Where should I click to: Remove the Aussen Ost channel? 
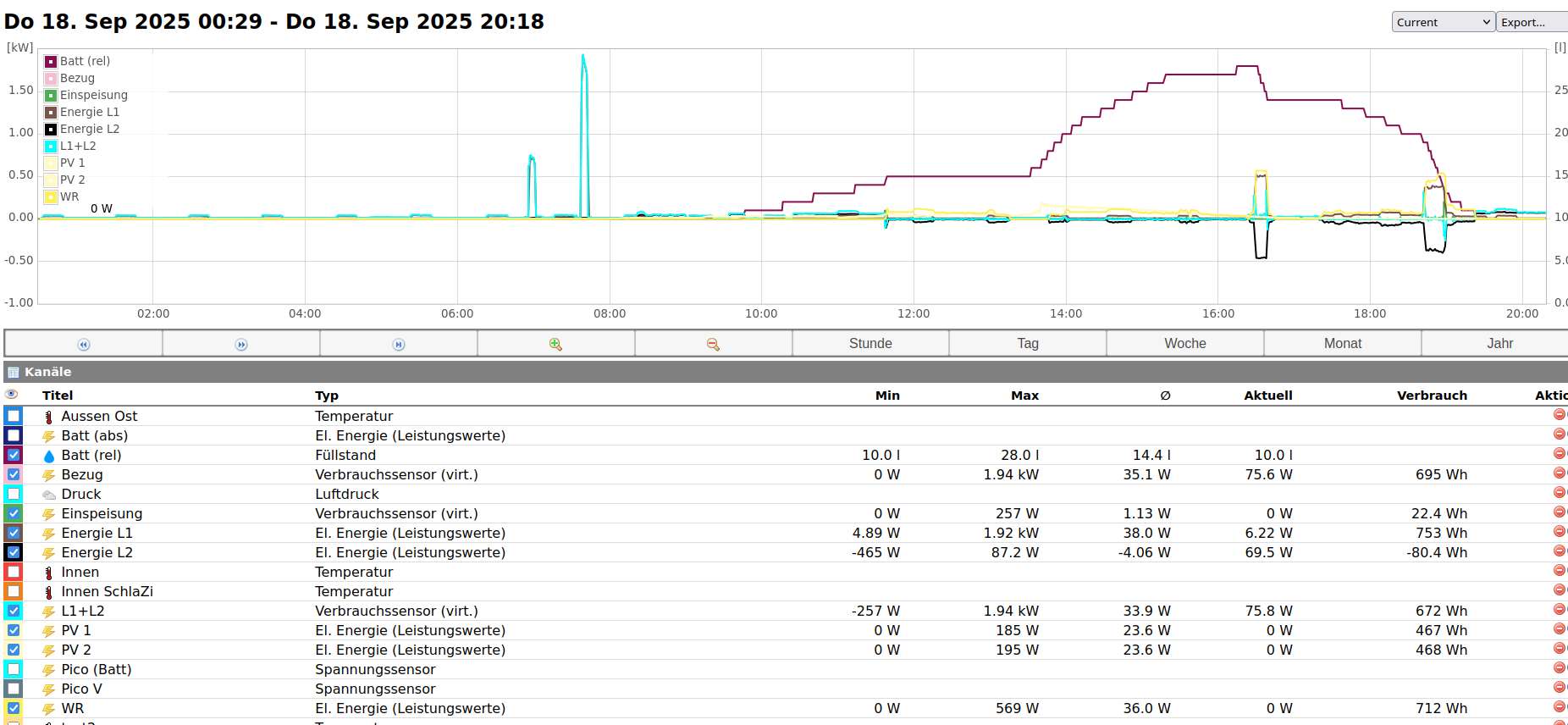[1559, 415]
